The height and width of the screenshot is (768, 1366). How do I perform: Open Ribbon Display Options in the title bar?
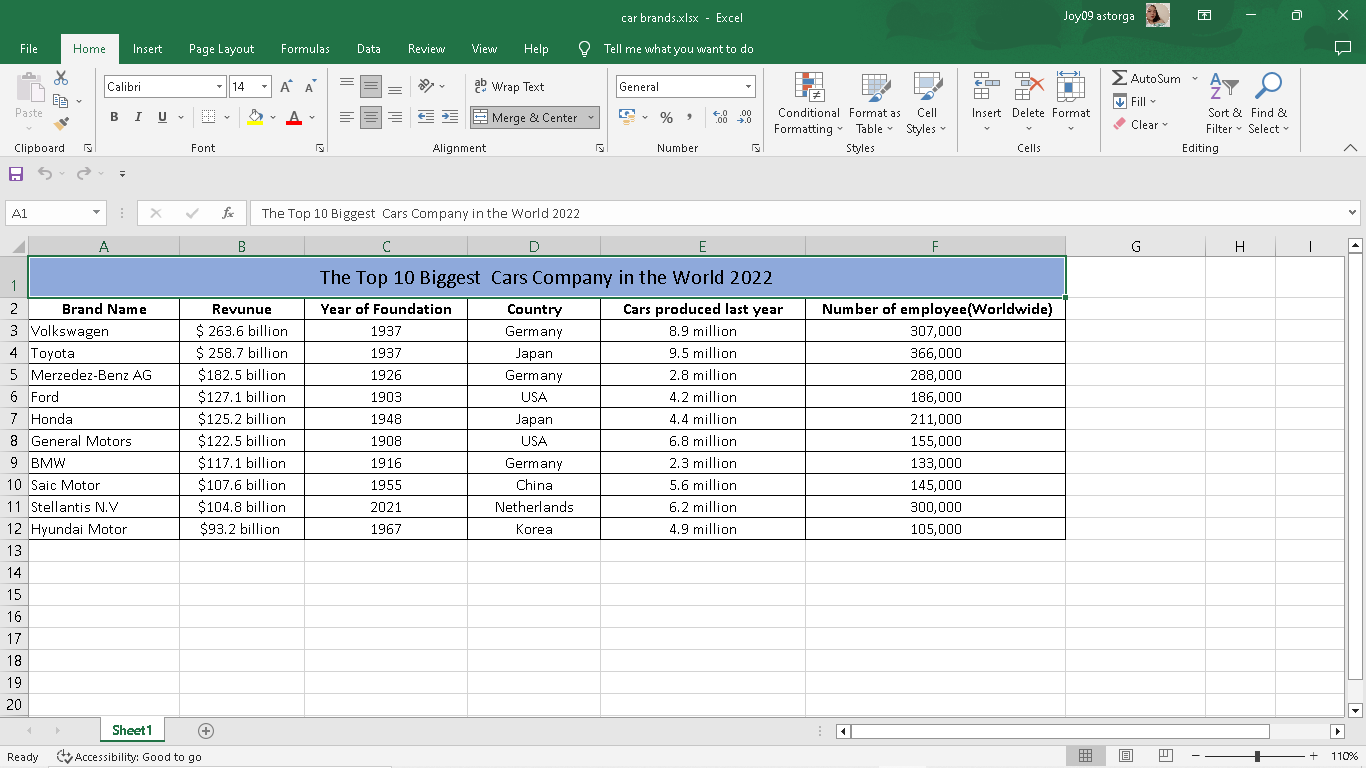point(1204,16)
